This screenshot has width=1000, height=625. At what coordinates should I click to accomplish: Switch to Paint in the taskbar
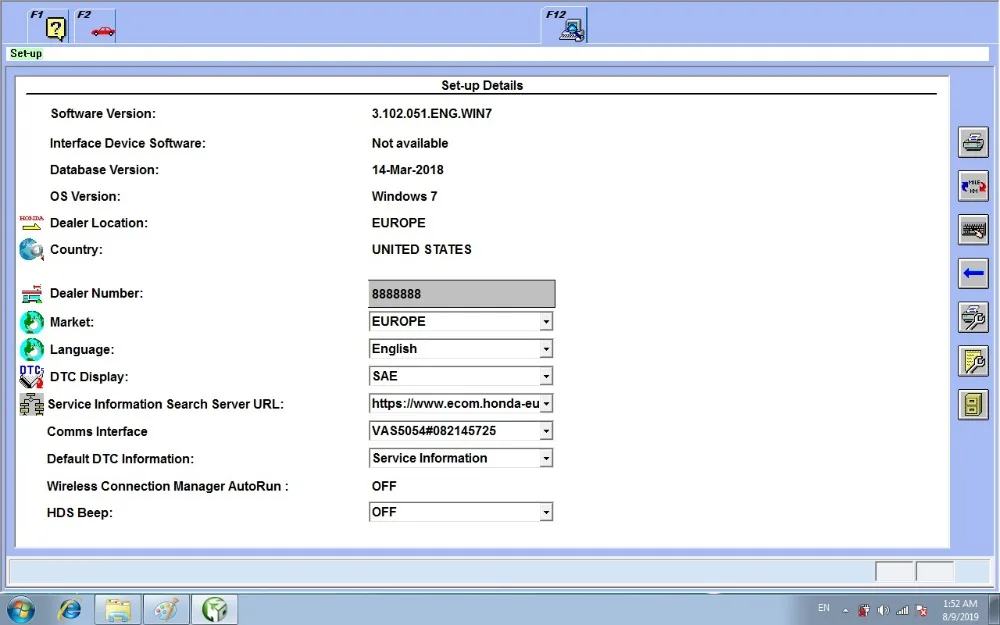166,610
